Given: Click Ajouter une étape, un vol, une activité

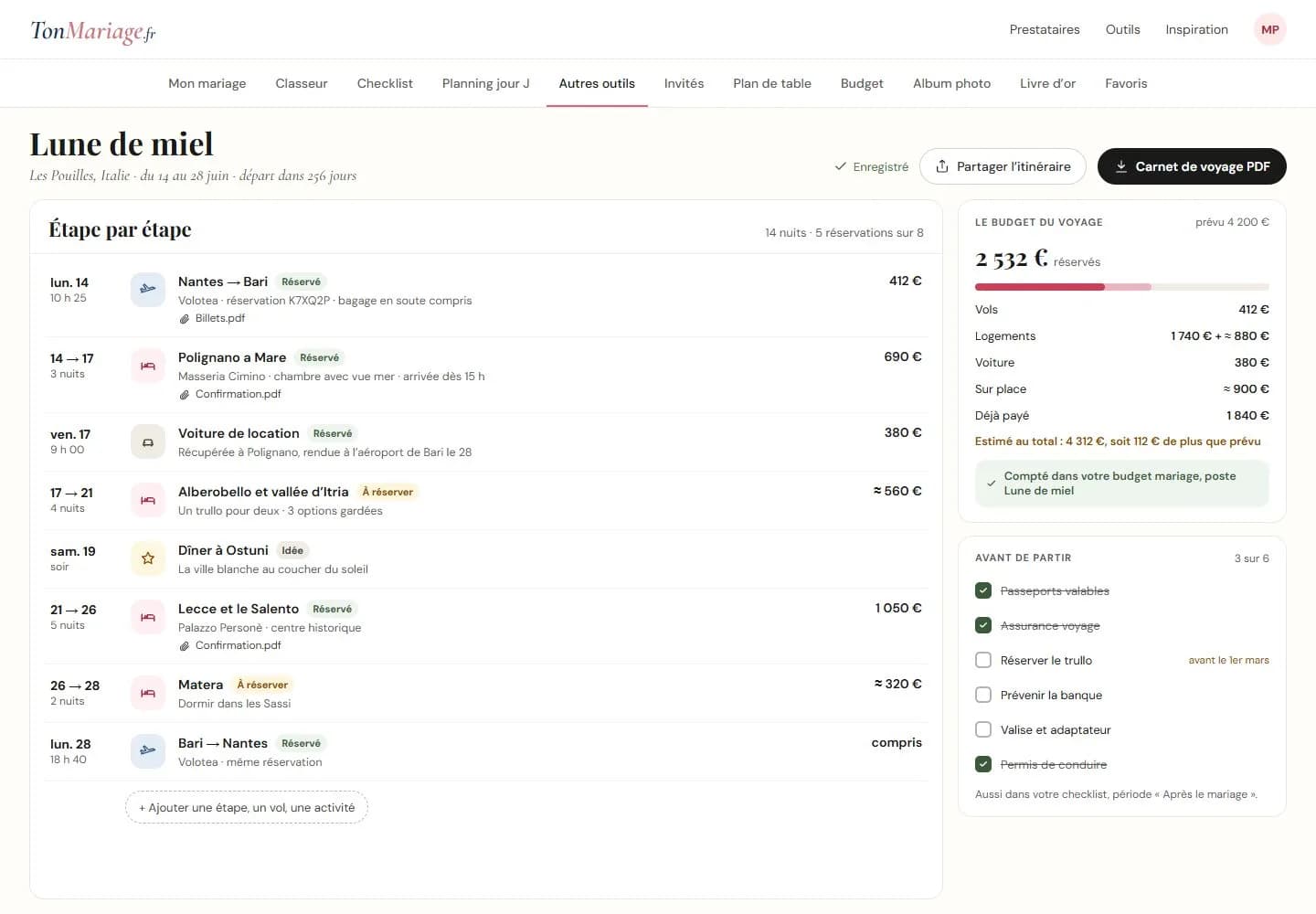Looking at the screenshot, I should pyautogui.click(x=247, y=807).
